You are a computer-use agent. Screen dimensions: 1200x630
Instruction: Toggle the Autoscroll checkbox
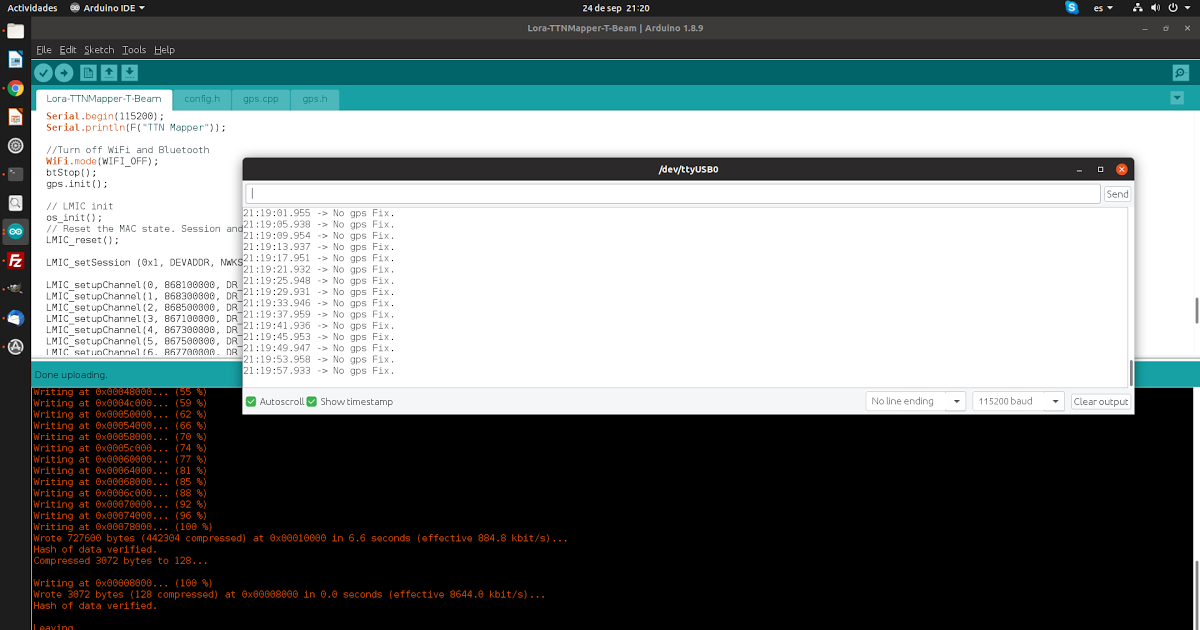tap(251, 402)
